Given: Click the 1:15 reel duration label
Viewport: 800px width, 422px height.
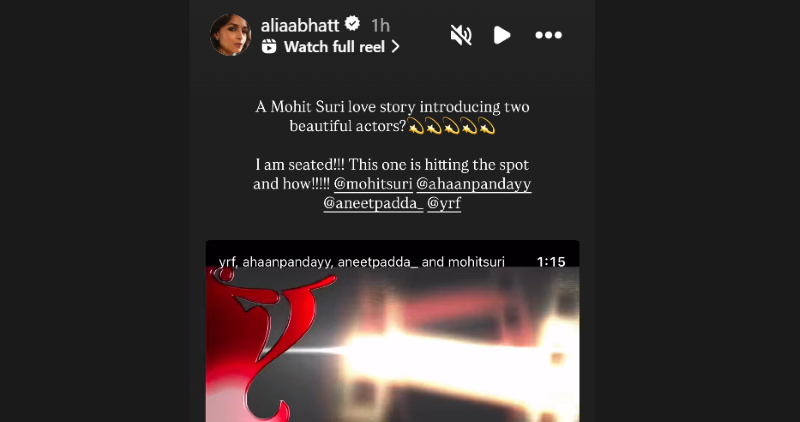Looking at the screenshot, I should [x=551, y=262].
